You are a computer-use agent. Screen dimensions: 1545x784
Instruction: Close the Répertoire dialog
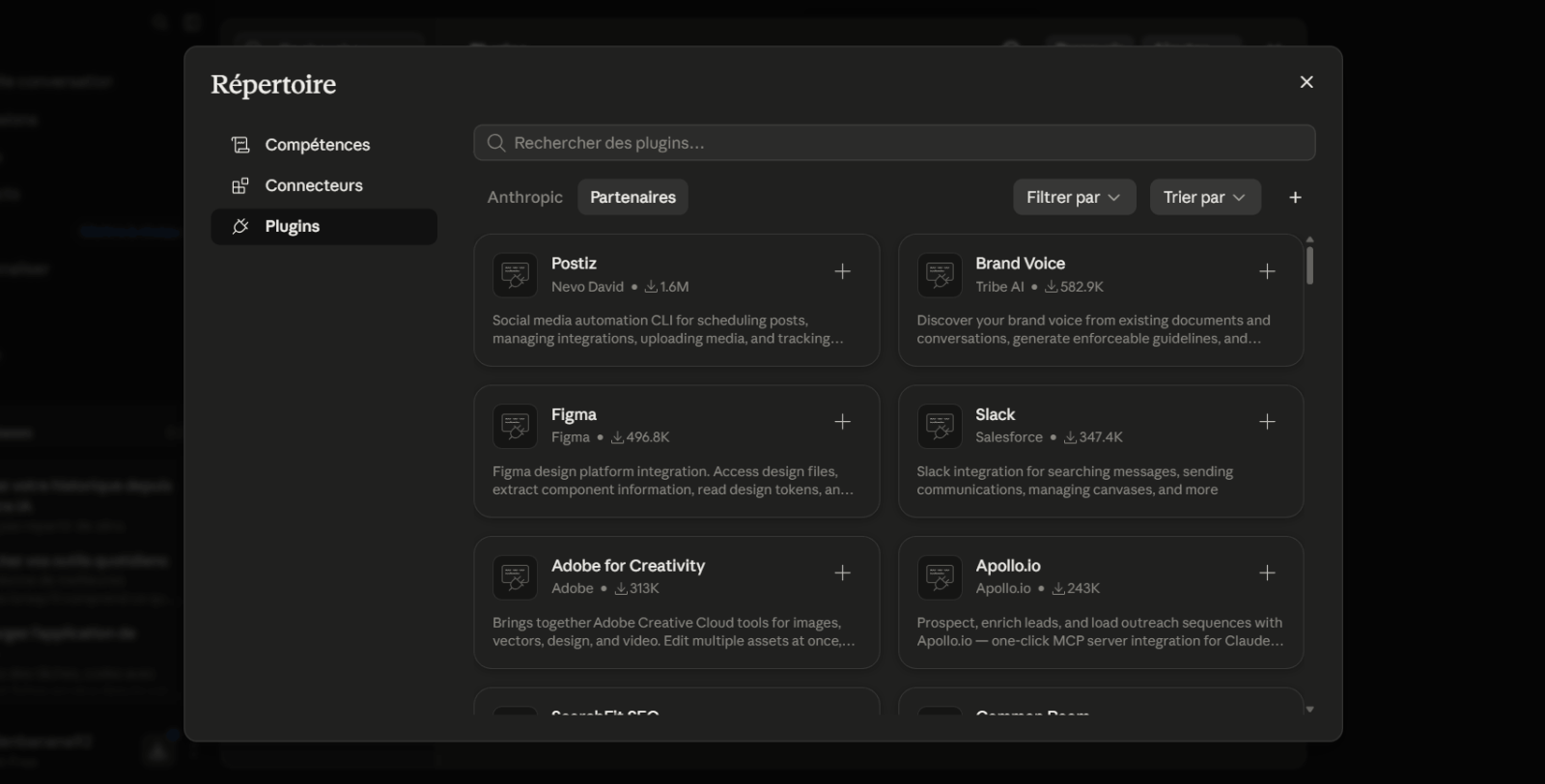click(1306, 82)
